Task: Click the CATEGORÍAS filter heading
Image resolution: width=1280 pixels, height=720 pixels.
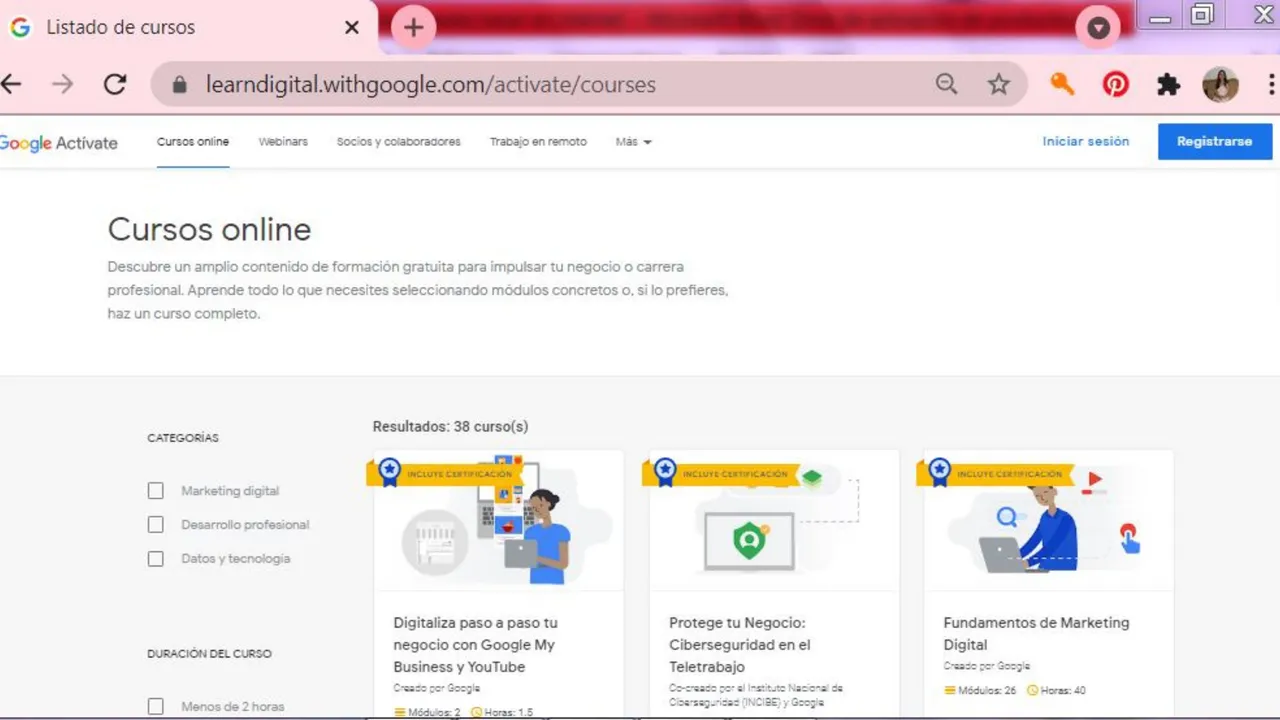Action: tap(183, 438)
